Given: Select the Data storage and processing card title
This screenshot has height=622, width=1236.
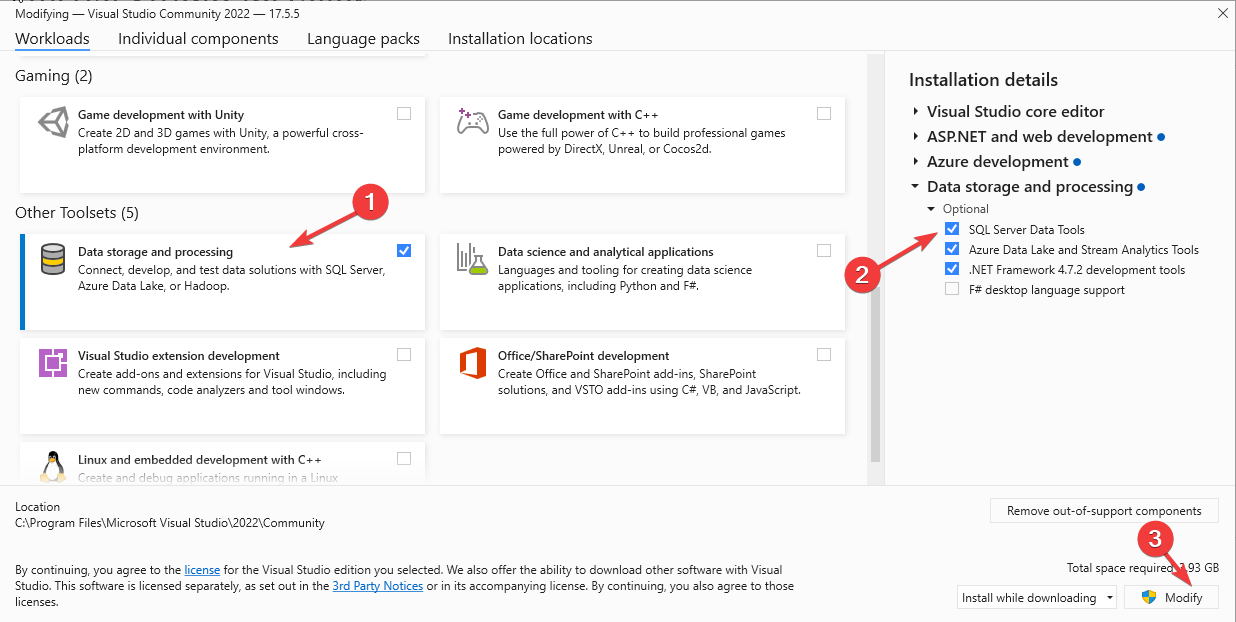Looking at the screenshot, I should (x=155, y=252).
